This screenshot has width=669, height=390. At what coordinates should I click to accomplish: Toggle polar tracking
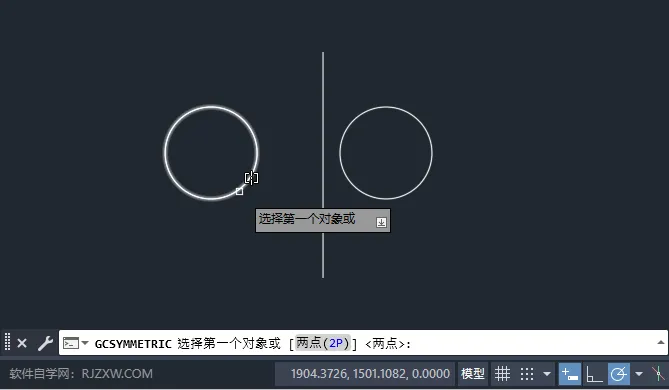coord(619,374)
